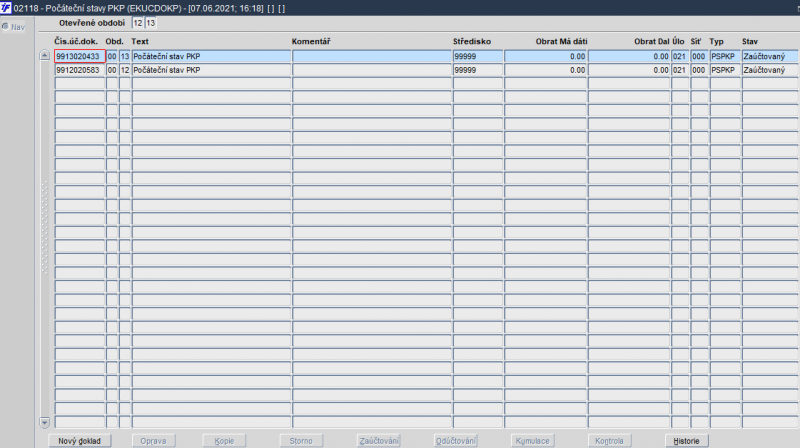Select document number 9913020433 cell
This screenshot has height=448, width=800.
[80, 56]
